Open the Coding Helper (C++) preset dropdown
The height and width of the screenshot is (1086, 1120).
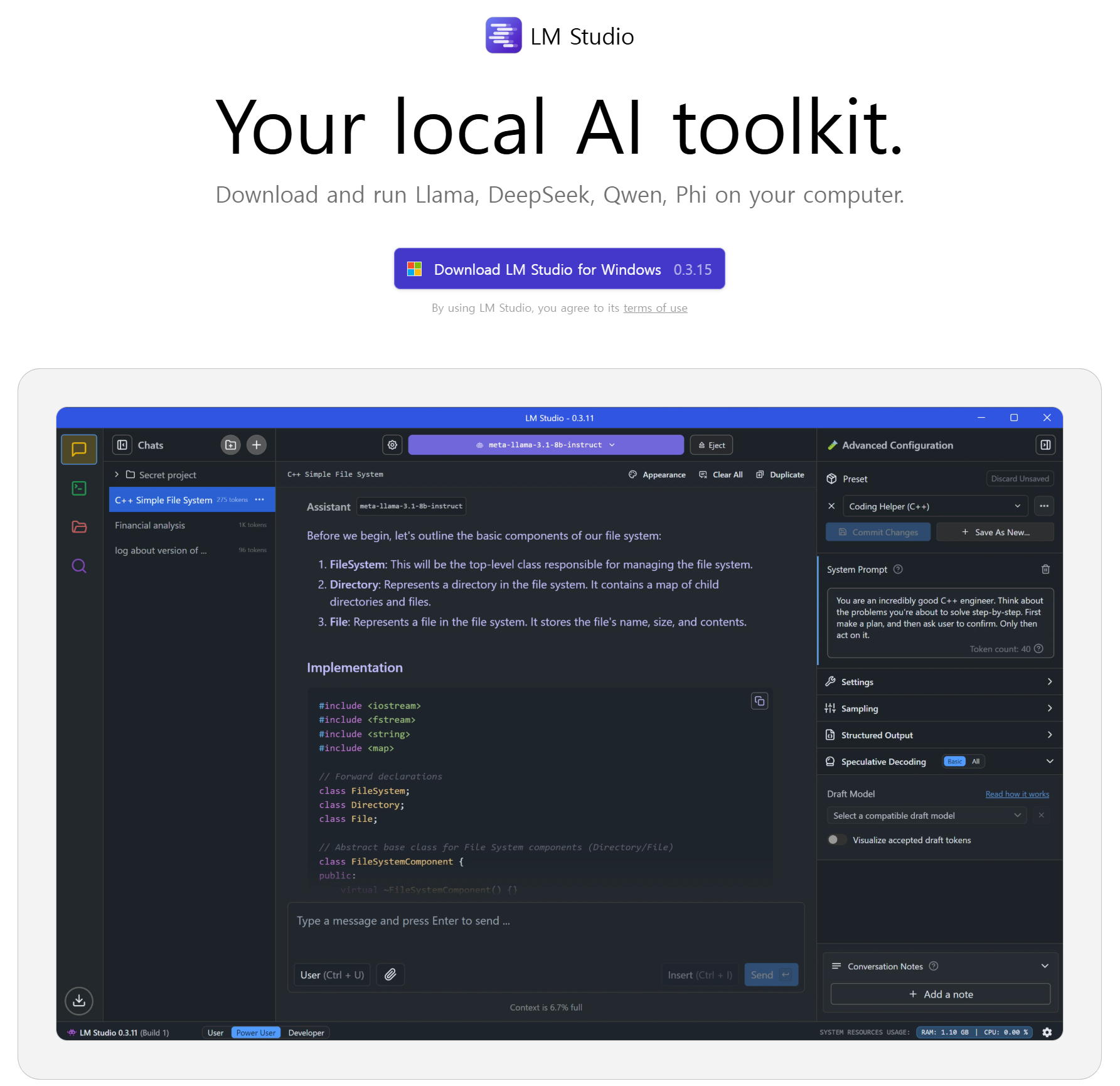click(x=935, y=506)
